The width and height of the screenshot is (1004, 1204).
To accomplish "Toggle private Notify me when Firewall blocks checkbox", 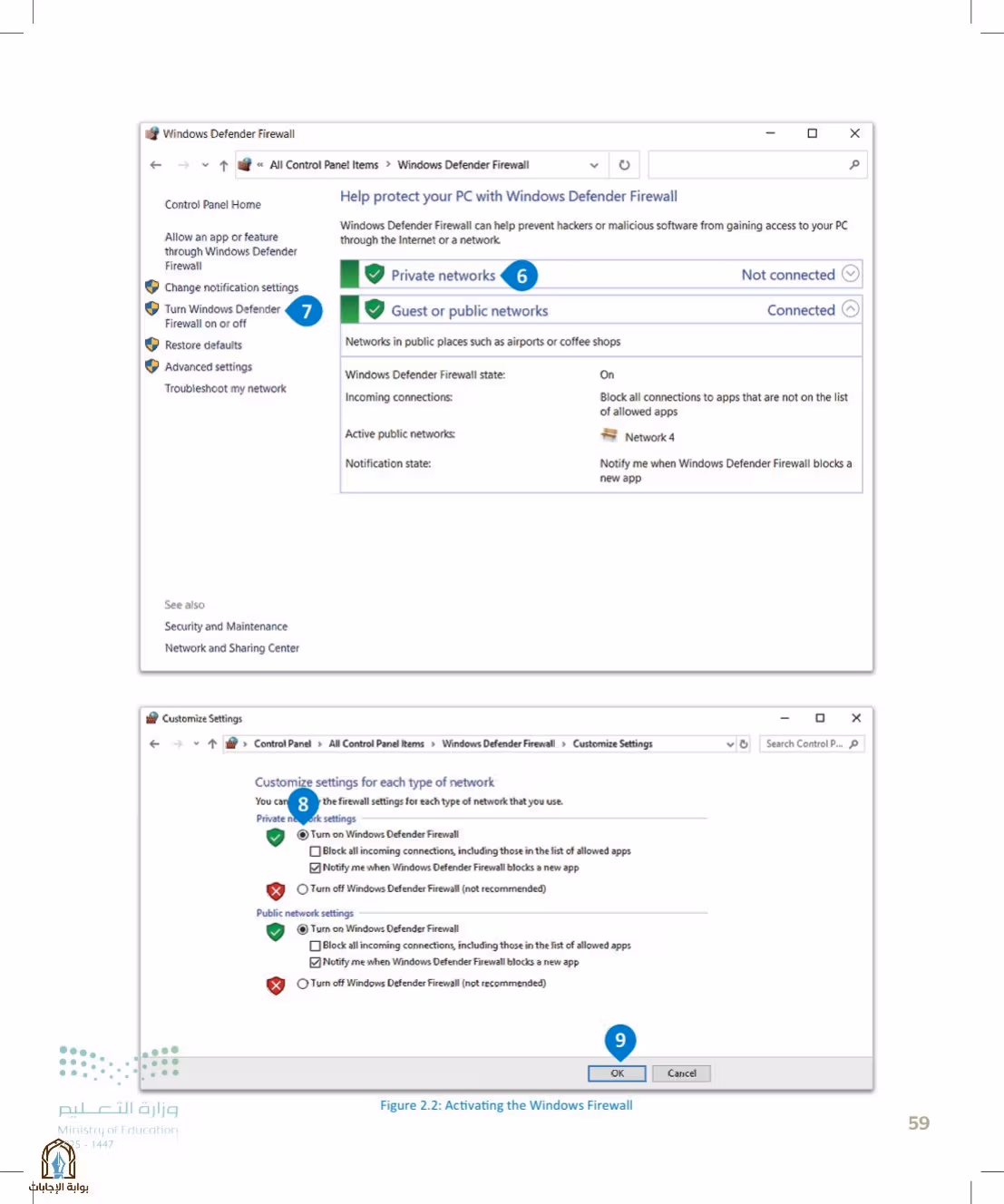I will click(316, 869).
